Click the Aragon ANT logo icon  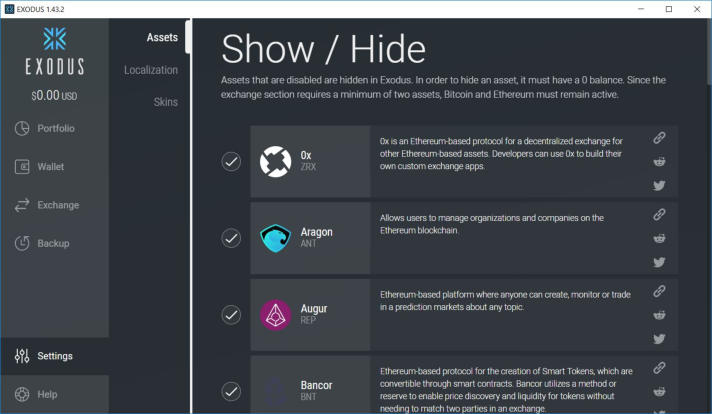[274, 238]
